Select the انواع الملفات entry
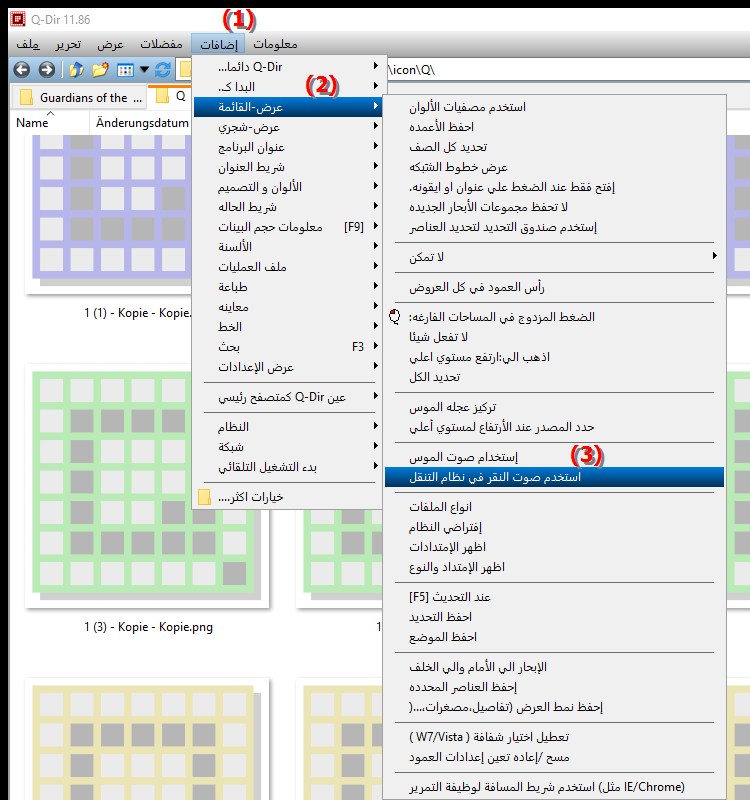 point(554,507)
